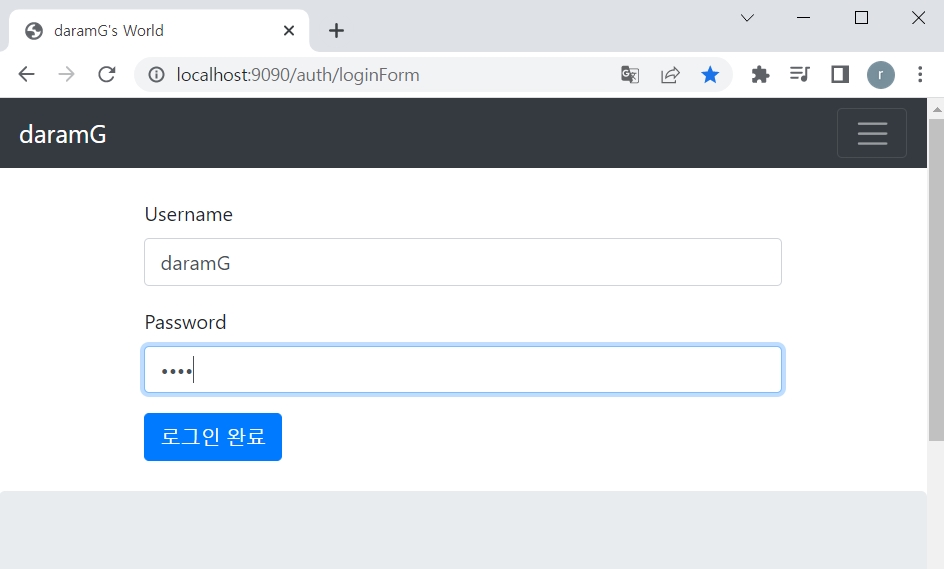Click the page vertical scrollbar thumb
The width and height of the screenshot is (944, 569).
pyautogui.click(x=936, y=279)
